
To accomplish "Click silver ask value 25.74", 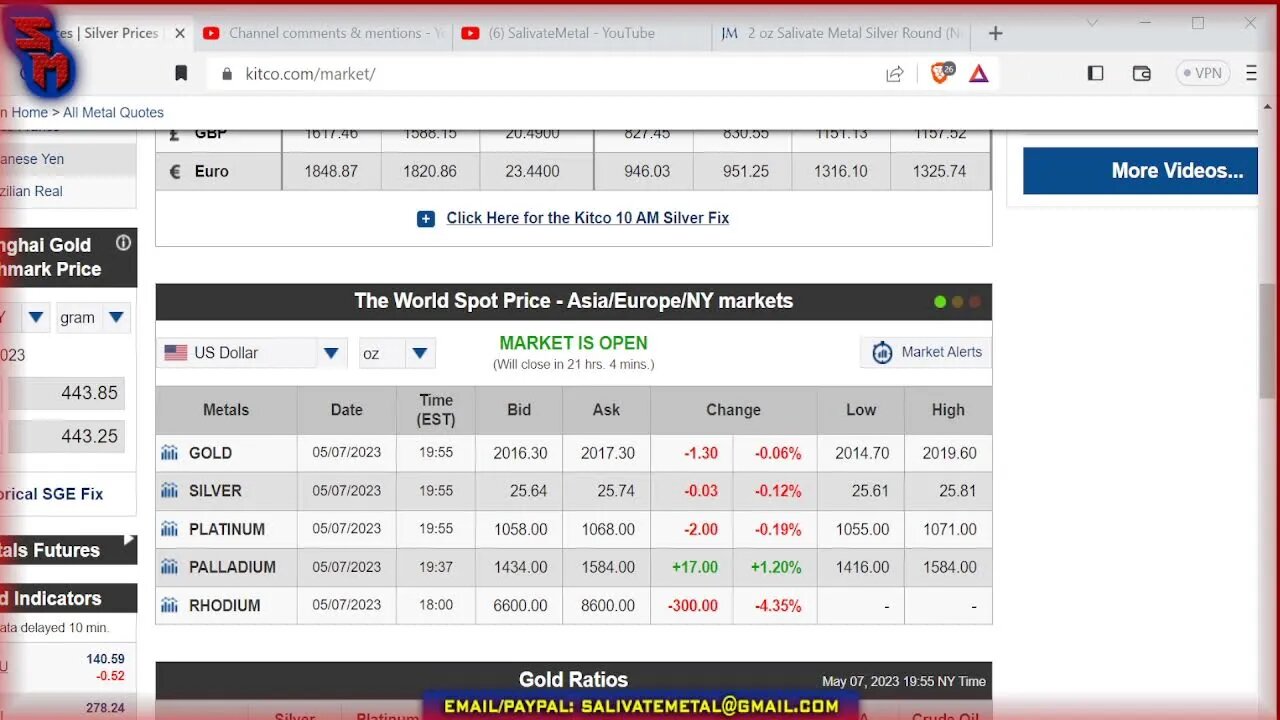I will pyautogui.click(x=616, y=491).
